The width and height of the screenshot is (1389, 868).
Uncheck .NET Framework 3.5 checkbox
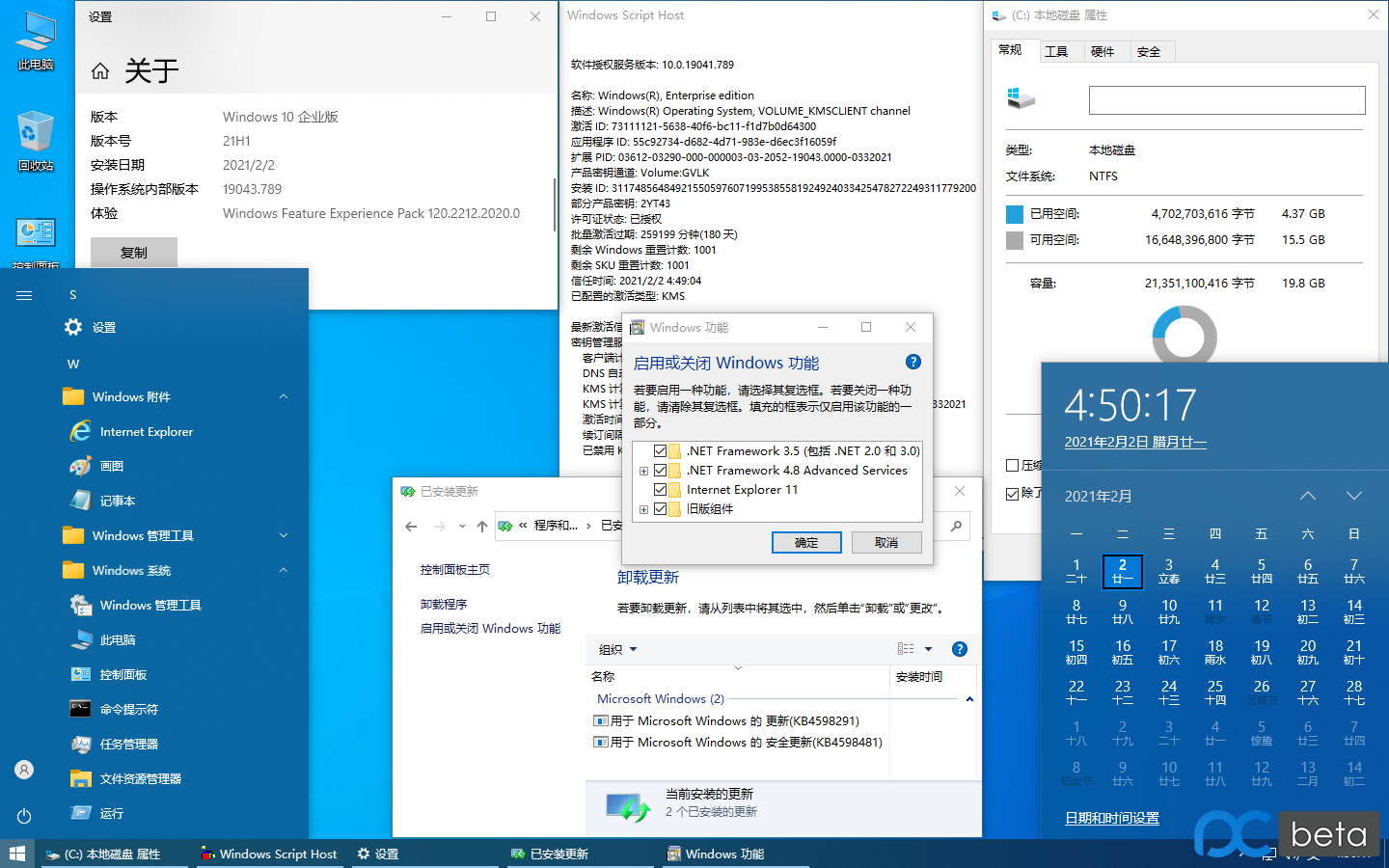(x=661, y=451)
